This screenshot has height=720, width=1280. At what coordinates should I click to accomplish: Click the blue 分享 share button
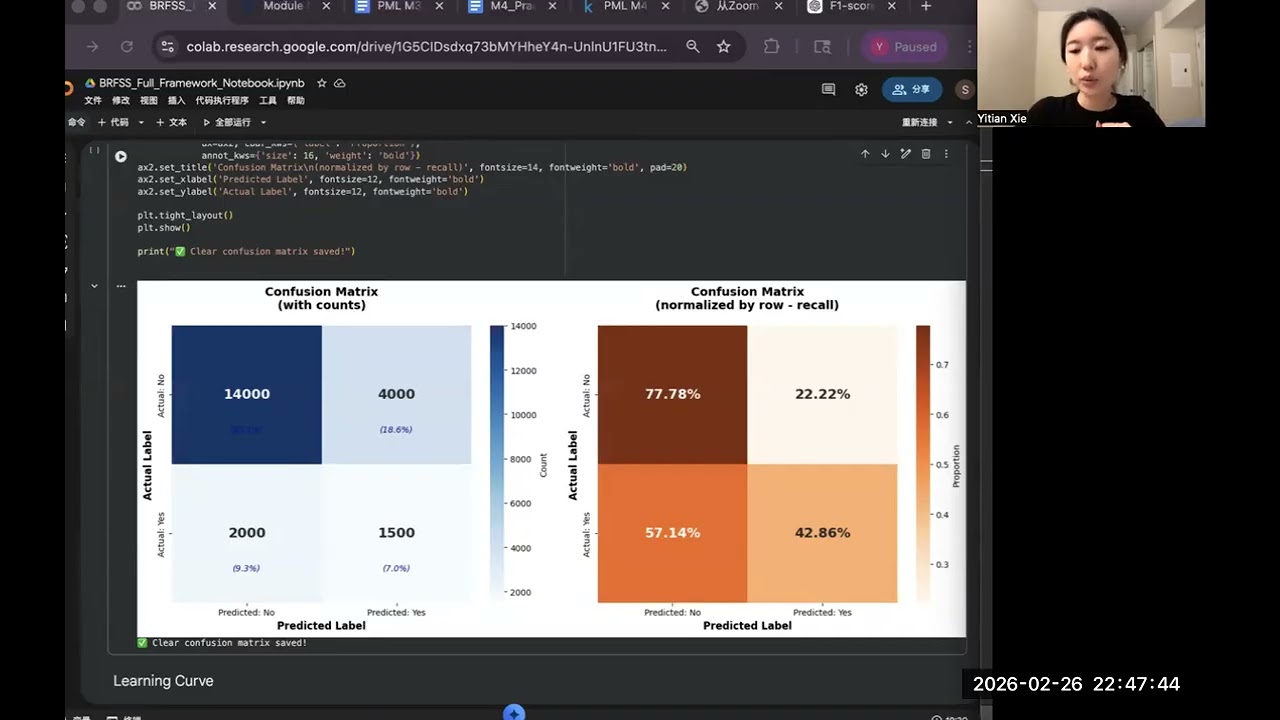tap(911, 89)
